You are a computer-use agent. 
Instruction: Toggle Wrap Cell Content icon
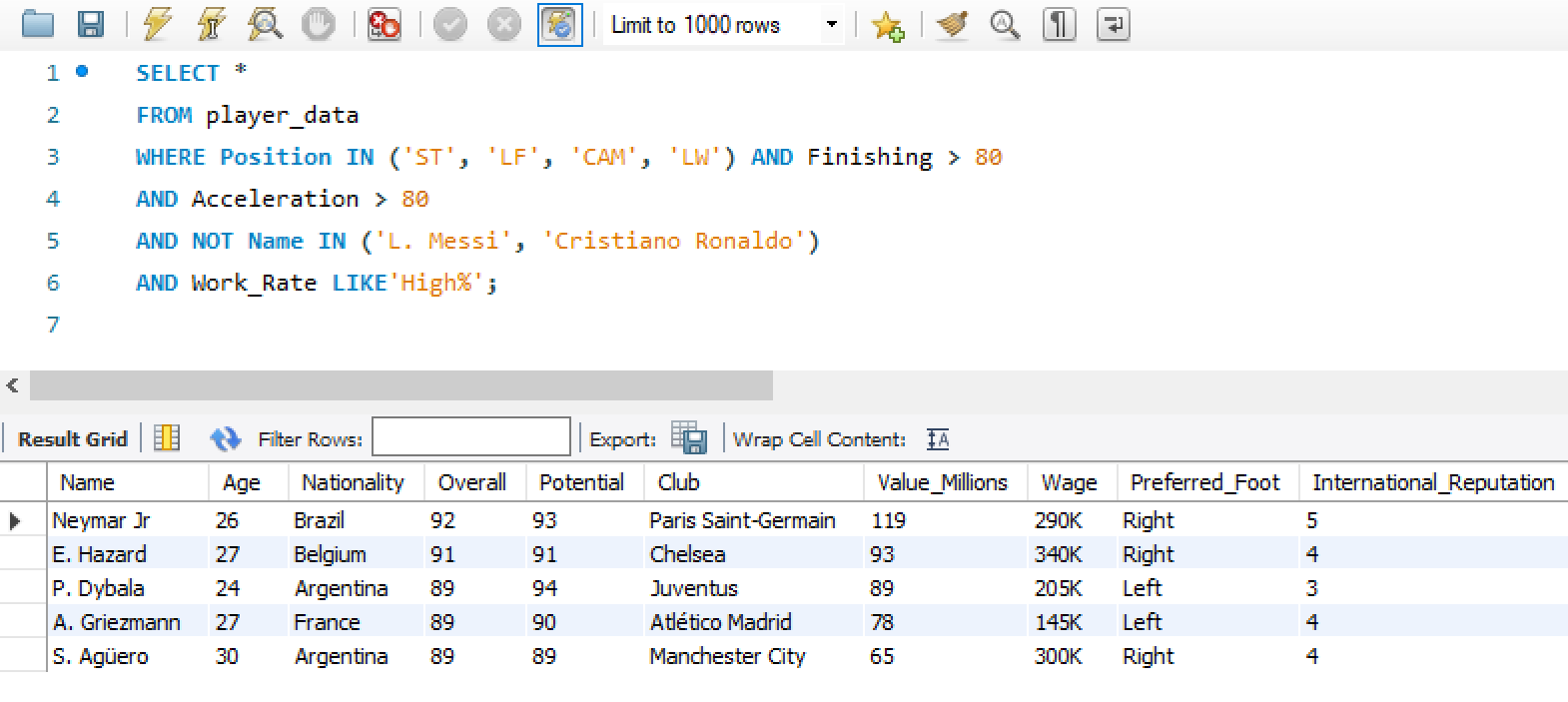(938, 438)
